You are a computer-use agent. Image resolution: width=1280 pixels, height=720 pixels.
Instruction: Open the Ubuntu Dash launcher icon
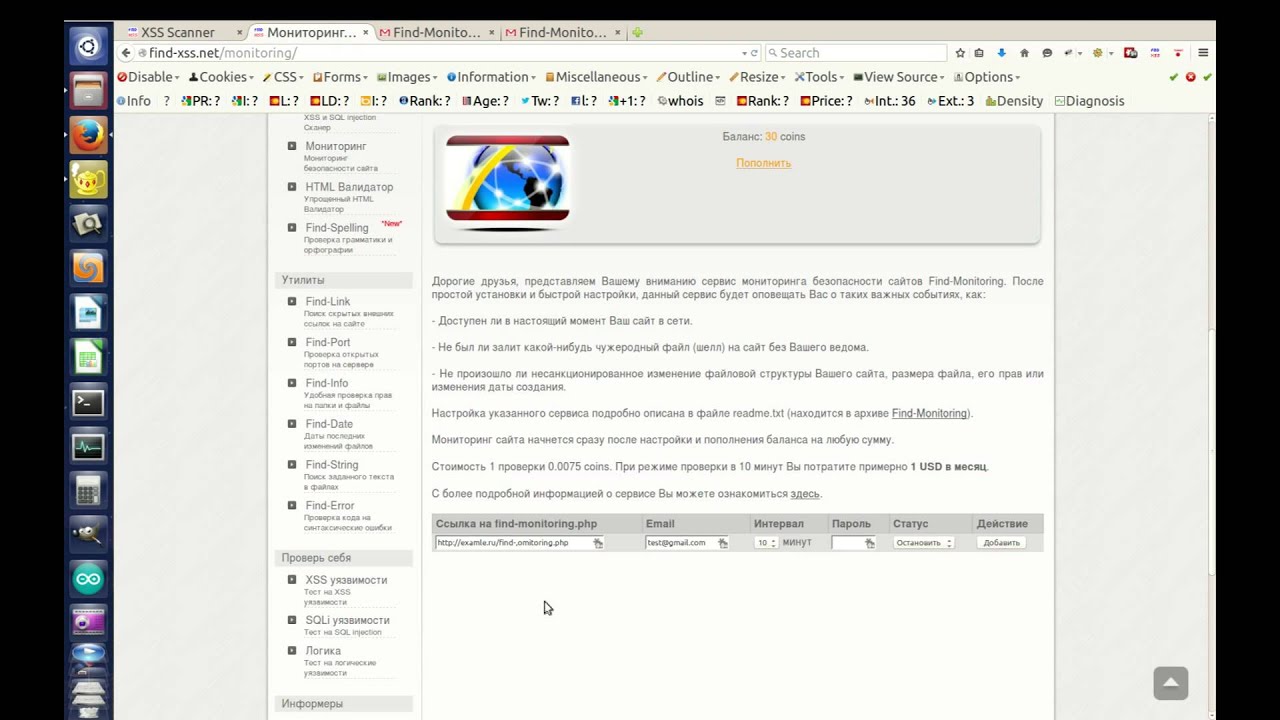88,47
